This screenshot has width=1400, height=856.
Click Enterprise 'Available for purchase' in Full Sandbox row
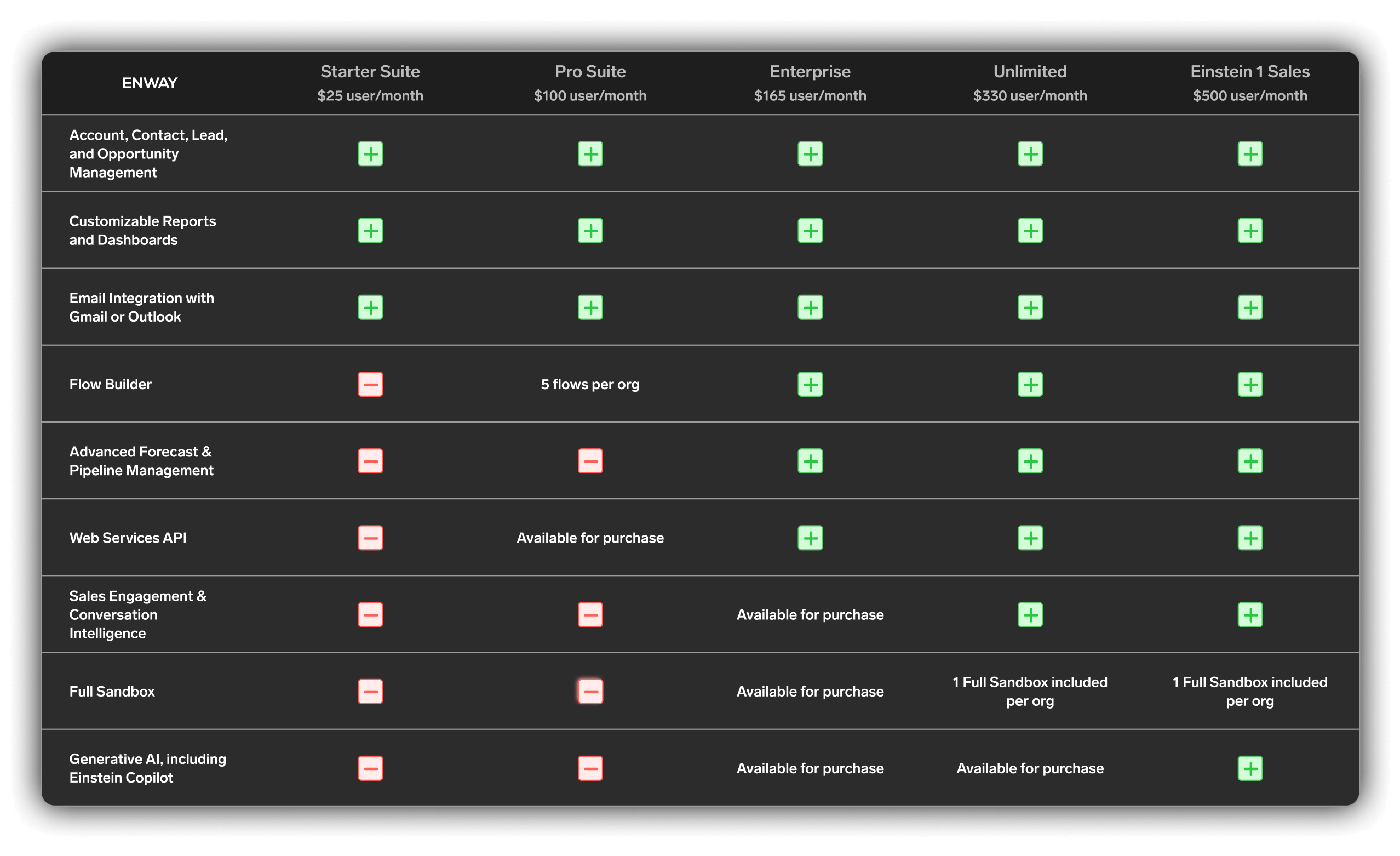[810, 692]
